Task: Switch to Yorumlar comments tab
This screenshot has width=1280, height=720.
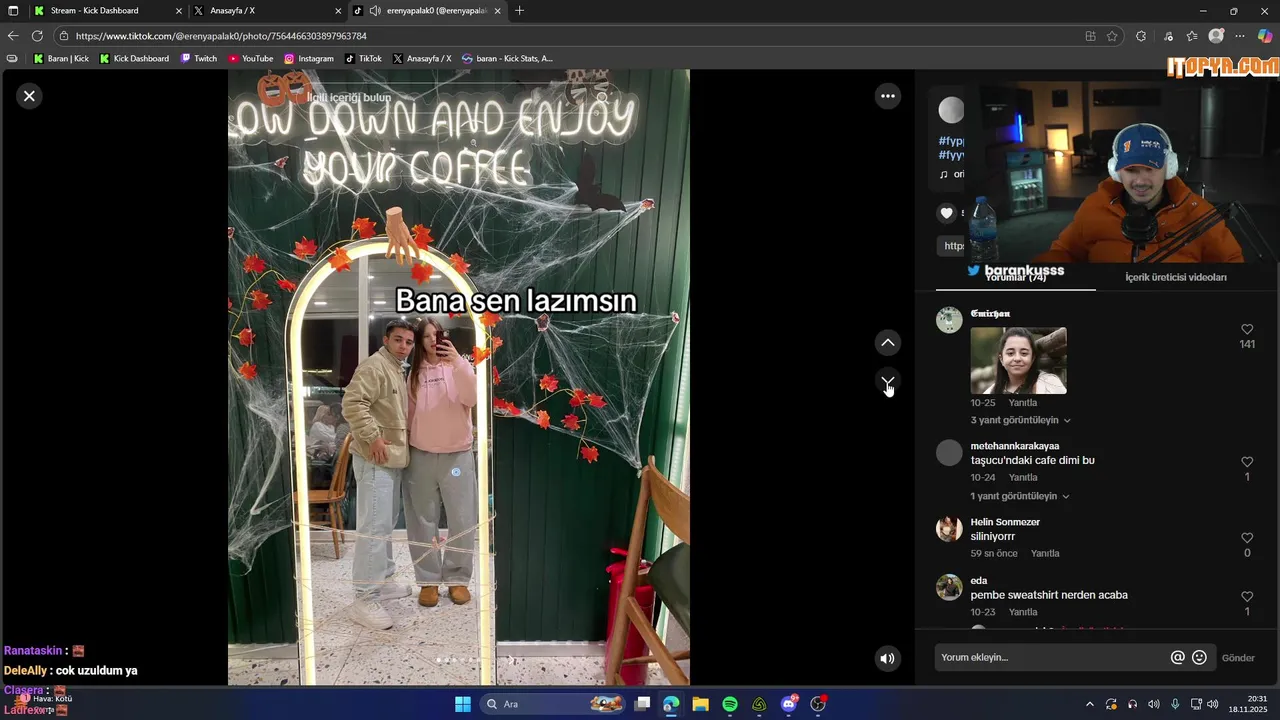Action: 1015,277
